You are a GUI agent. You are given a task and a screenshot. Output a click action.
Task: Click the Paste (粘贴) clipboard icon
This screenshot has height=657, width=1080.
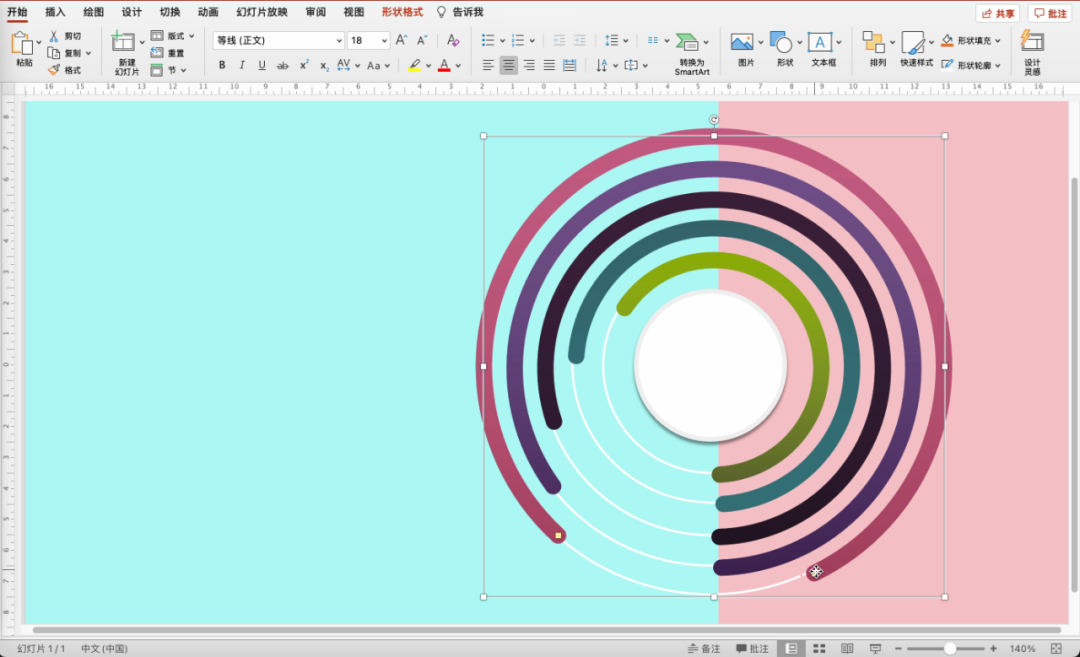tap(22, 44)
